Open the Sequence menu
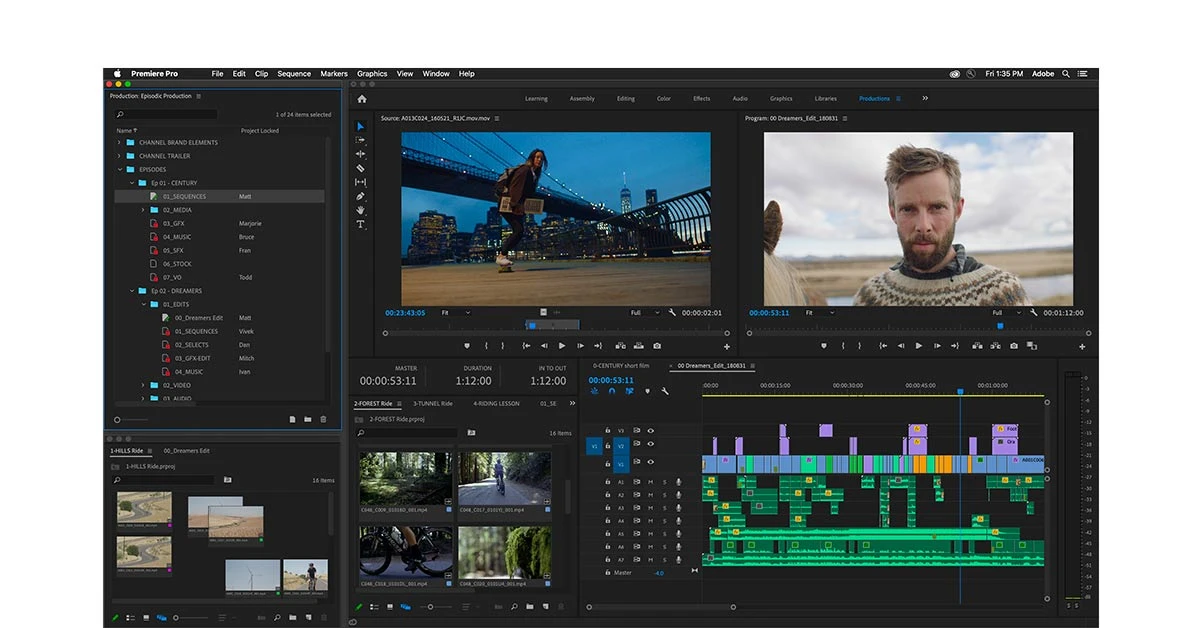1200x628 pixels. 293,73
